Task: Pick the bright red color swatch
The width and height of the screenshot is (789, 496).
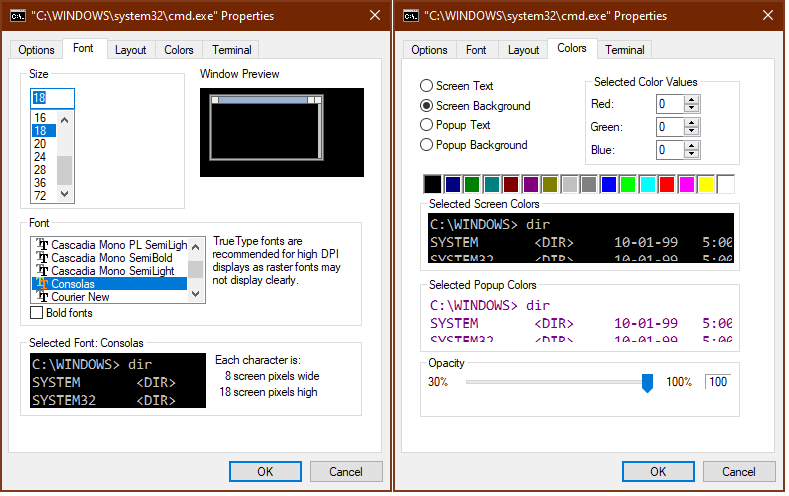Action: [667, 185]
